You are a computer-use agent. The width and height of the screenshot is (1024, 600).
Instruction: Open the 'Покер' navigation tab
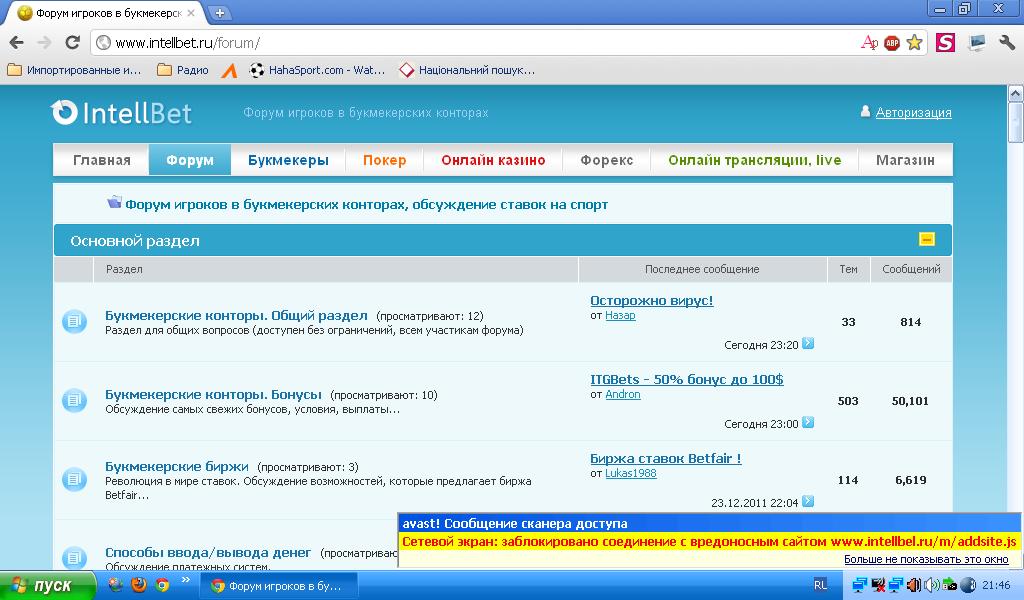385,160
